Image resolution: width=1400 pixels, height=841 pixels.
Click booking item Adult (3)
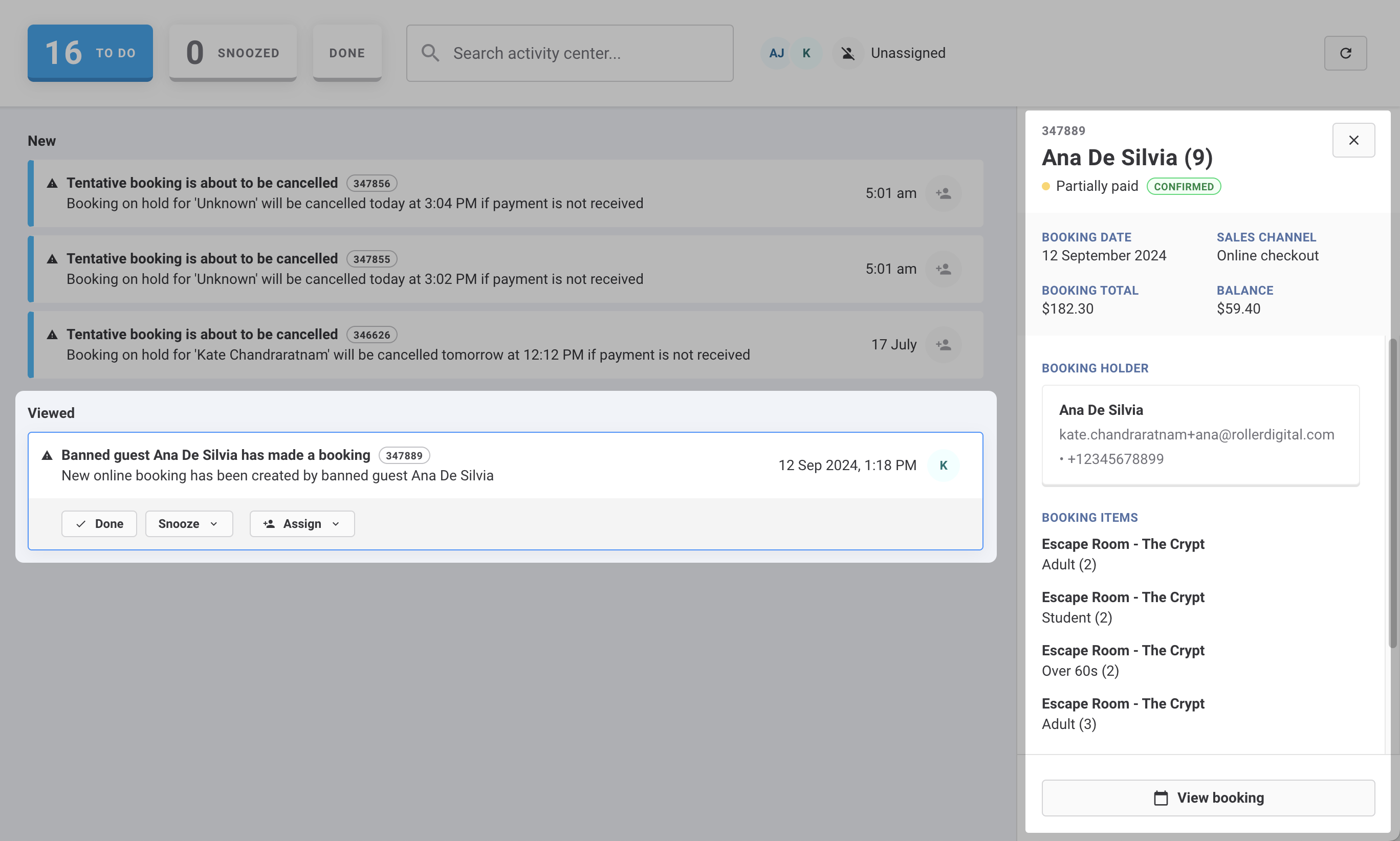tap(1069, 724)
